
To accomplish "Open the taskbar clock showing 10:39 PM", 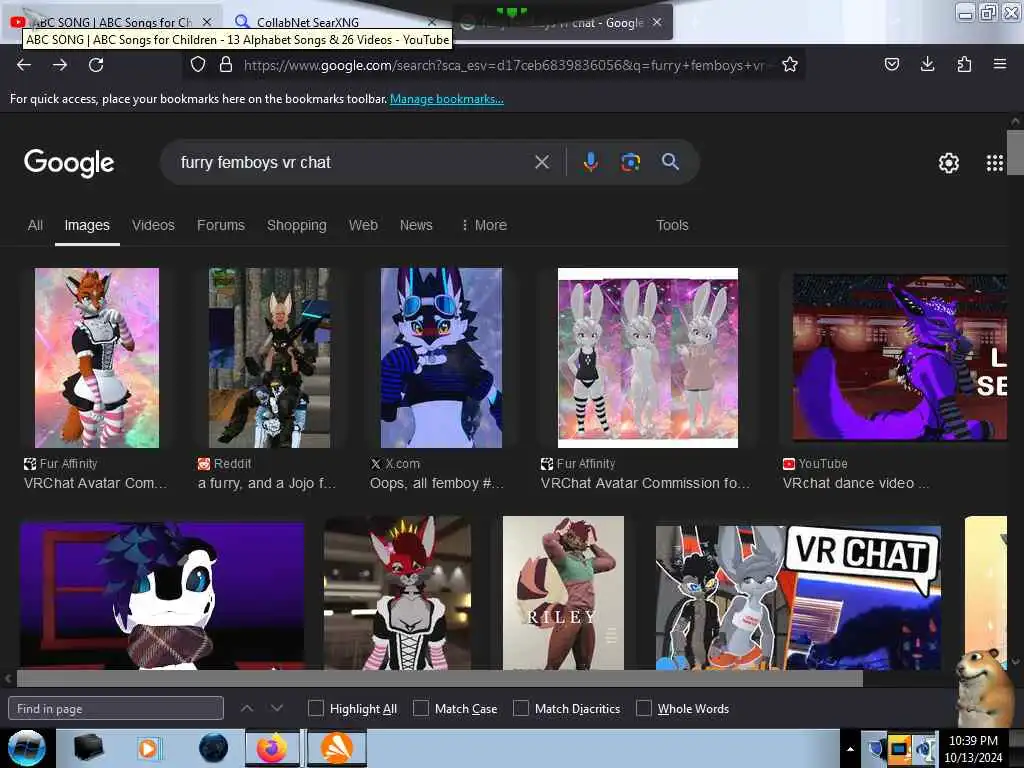I will (x=973, y=748).
